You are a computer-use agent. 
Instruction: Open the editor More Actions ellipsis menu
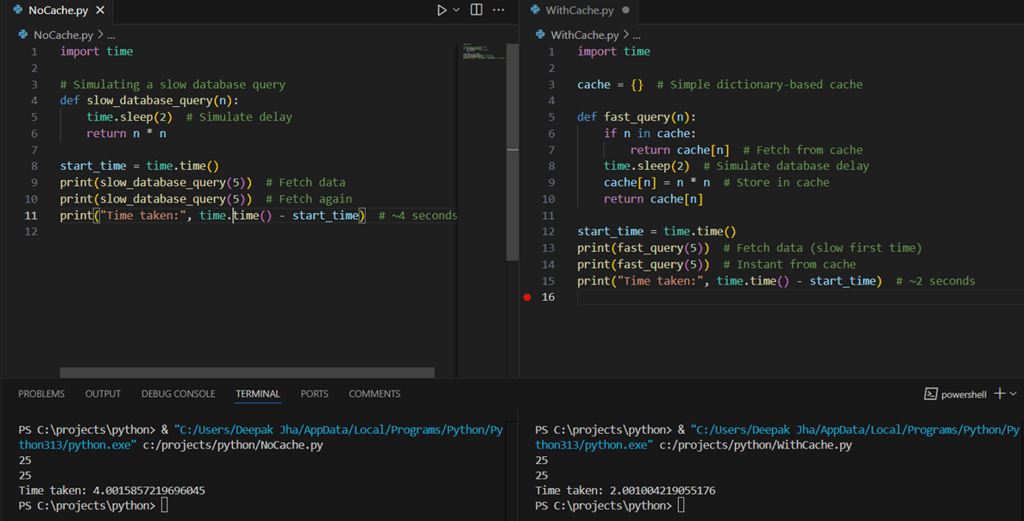499,10
